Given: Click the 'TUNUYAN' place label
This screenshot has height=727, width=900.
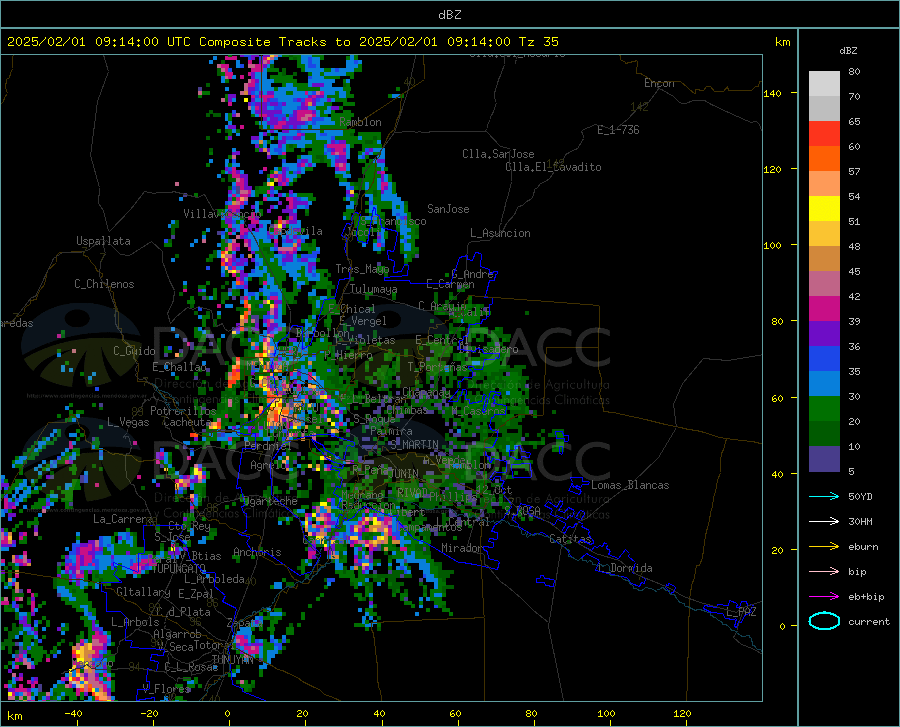Looking at the screenshot, I should point(232,660).
